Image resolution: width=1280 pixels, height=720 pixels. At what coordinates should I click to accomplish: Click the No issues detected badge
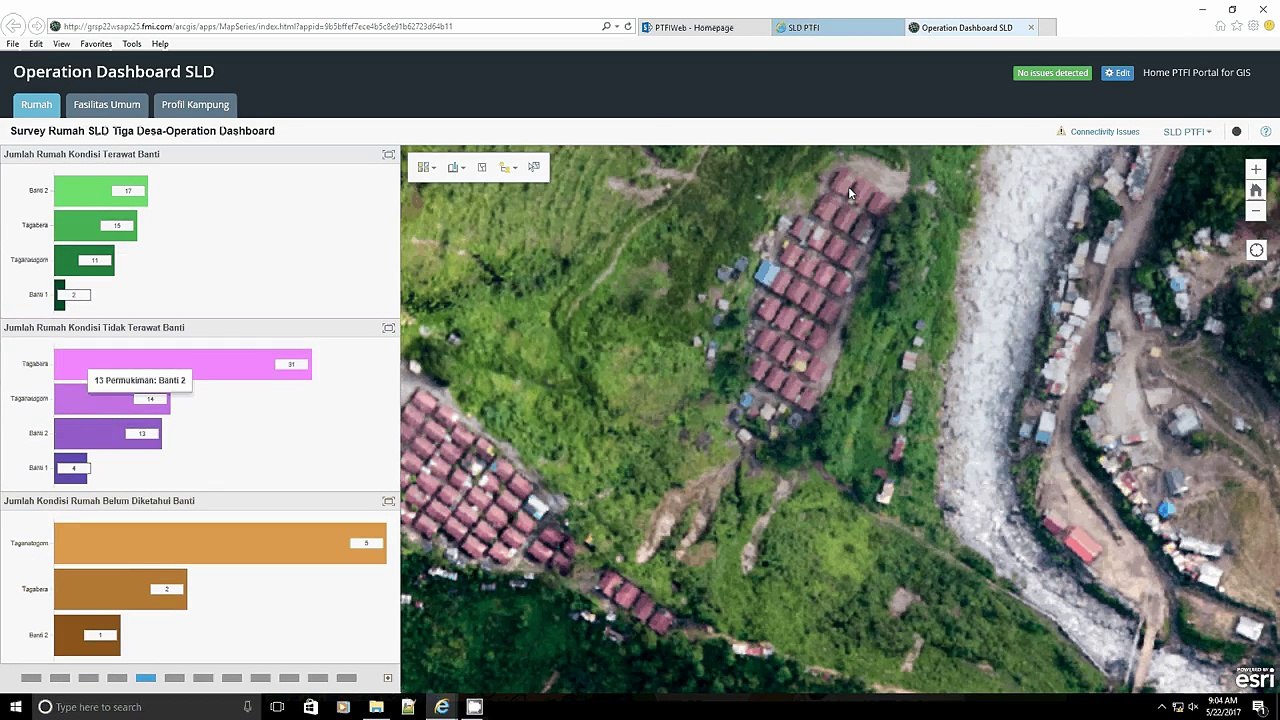1052,73
